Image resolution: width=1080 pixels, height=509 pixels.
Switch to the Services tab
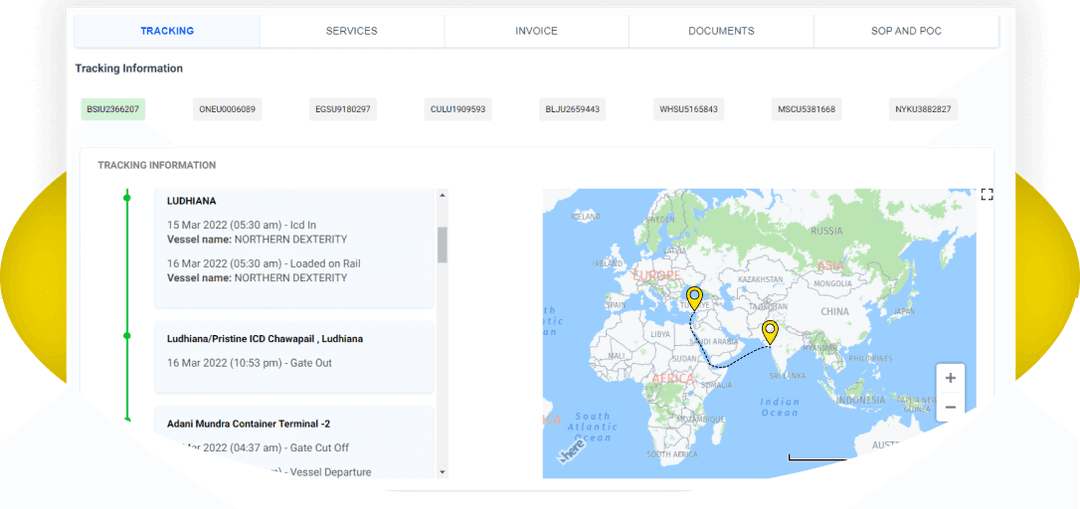[x=351, y=31]
